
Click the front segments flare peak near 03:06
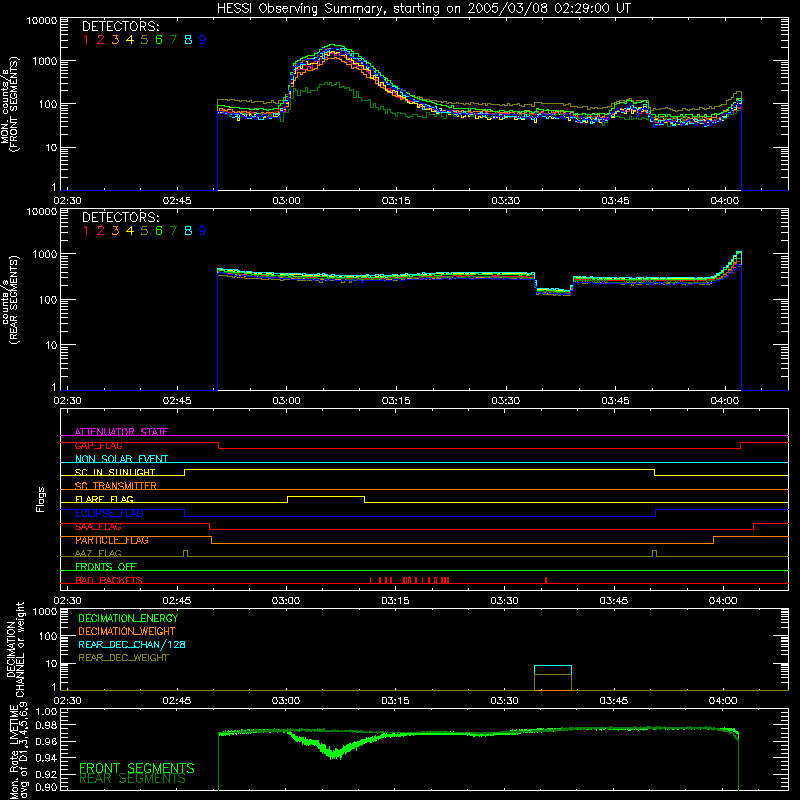[x=332, y=47]
